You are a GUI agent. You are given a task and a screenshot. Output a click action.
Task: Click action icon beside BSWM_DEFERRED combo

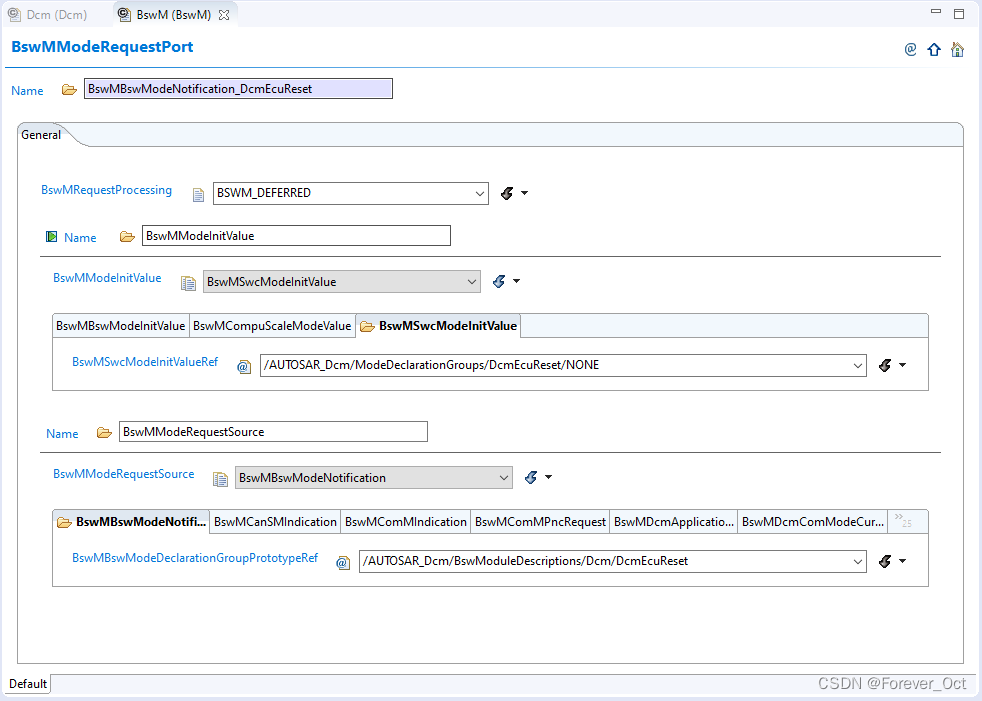click(507, 193)
